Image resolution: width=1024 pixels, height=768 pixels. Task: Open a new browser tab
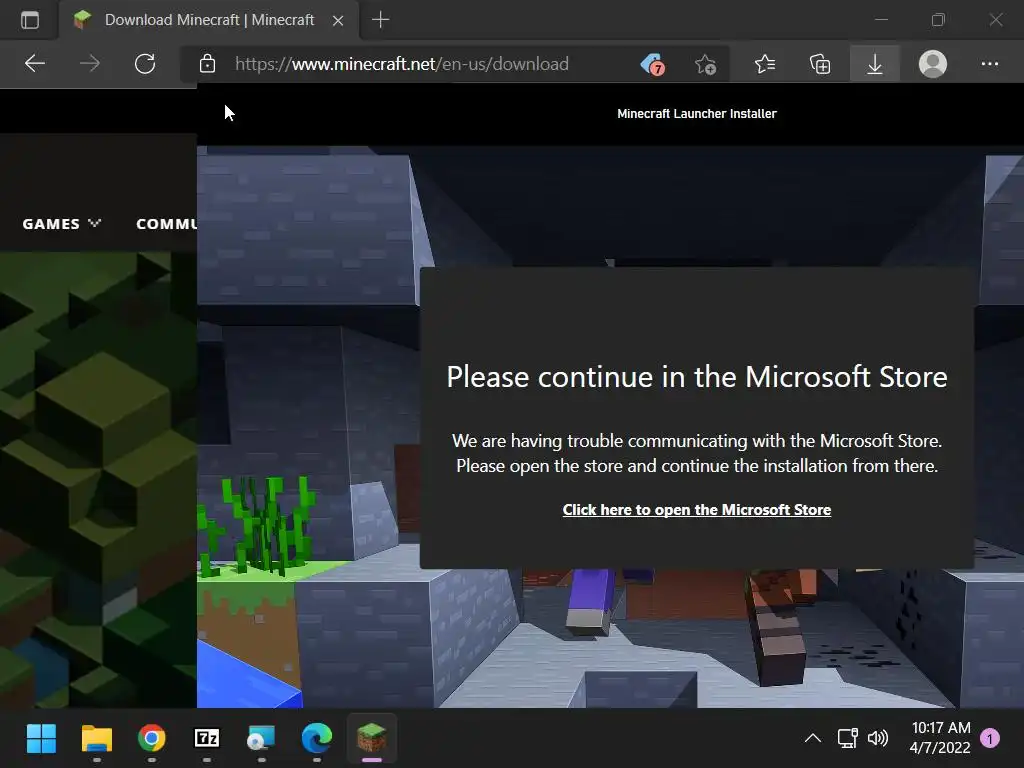(380, 20)
